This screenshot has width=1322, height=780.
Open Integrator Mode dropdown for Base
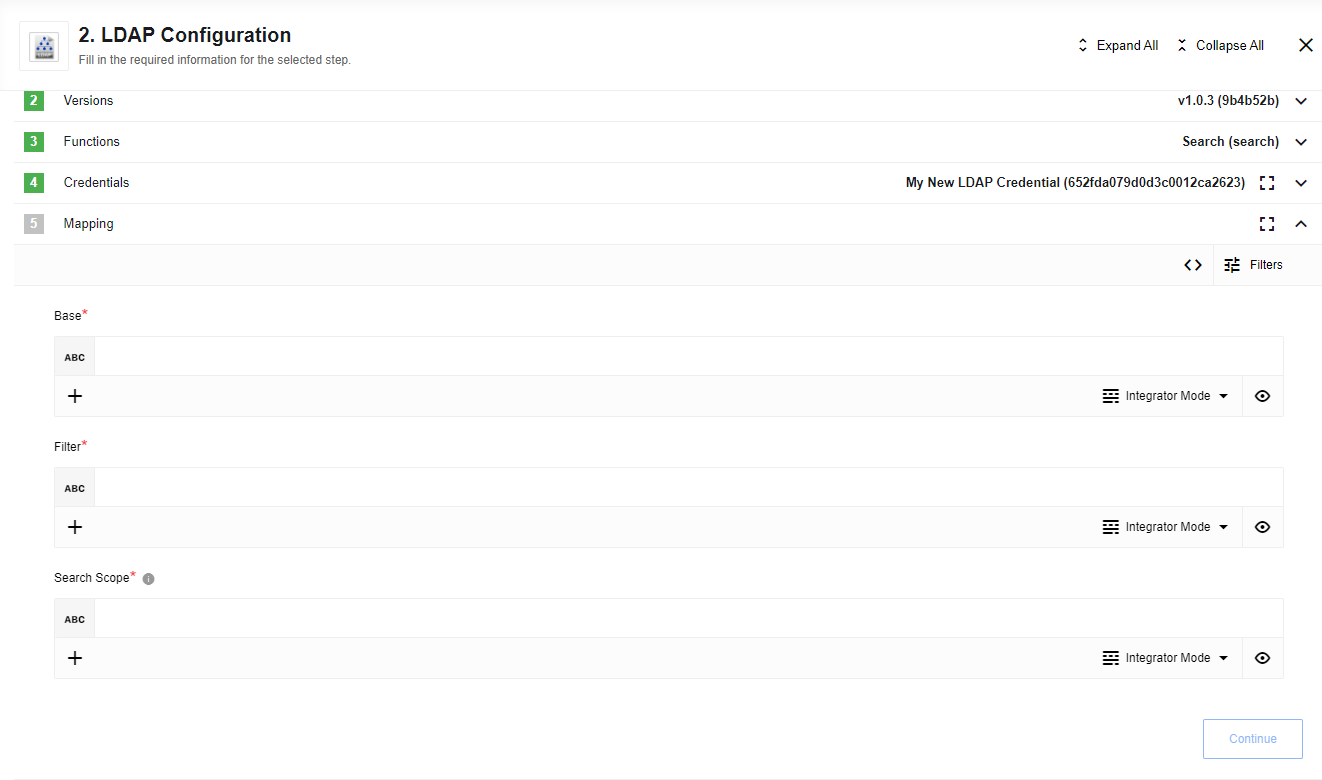(x=1165, y=396)
